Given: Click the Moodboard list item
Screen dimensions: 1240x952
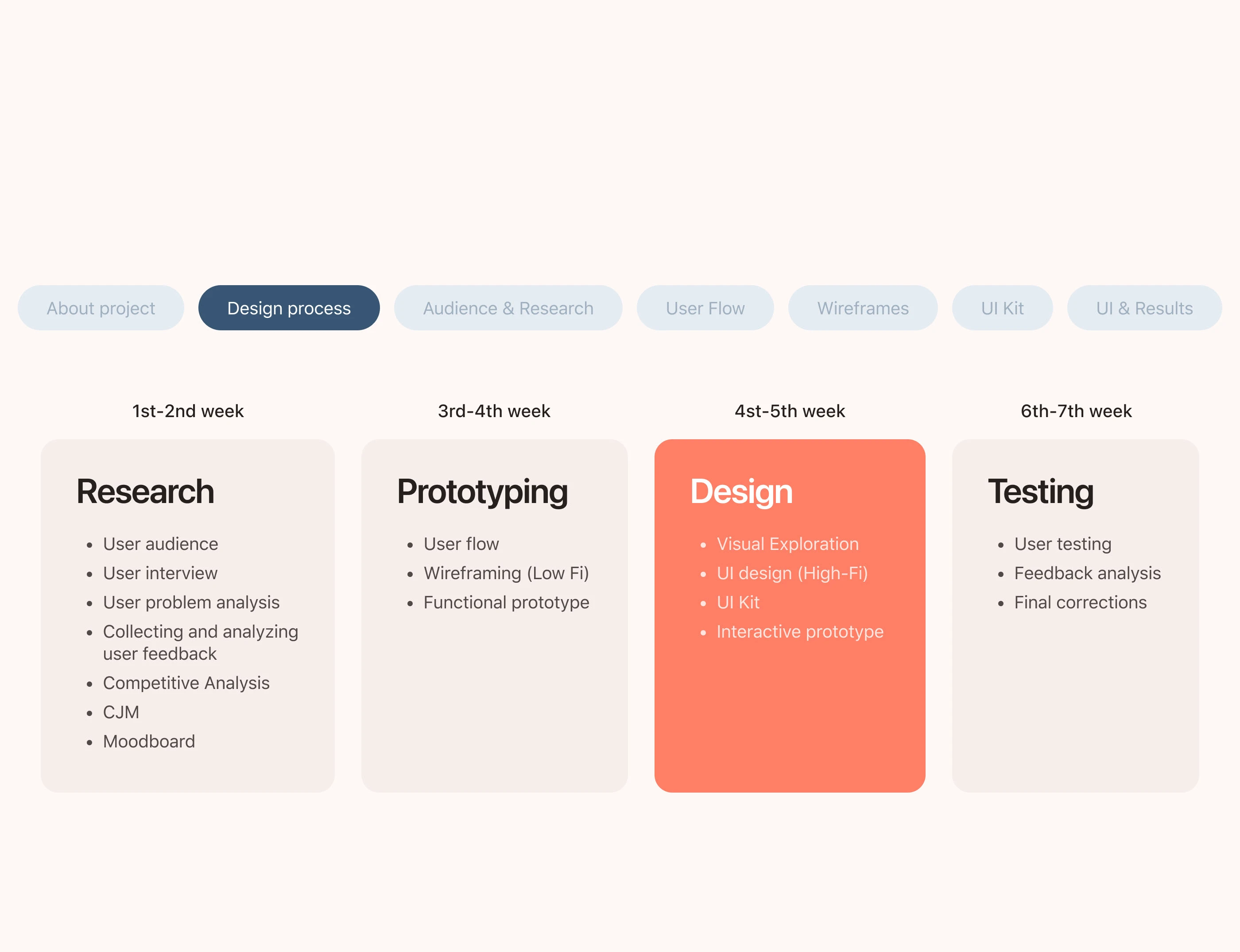Looking at the screenshot, I should click(x=148, y=741).
